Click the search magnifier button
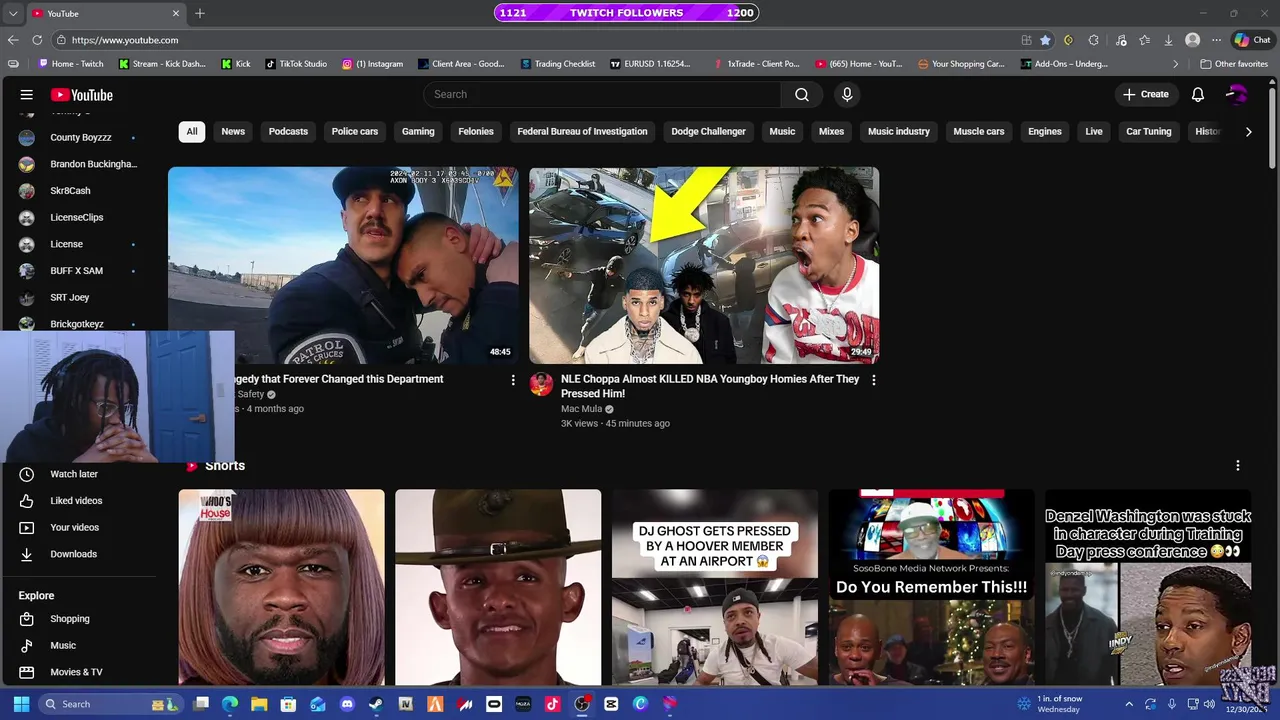The height and width of the screenshot is (720, 1280). [x=802, y=94]
